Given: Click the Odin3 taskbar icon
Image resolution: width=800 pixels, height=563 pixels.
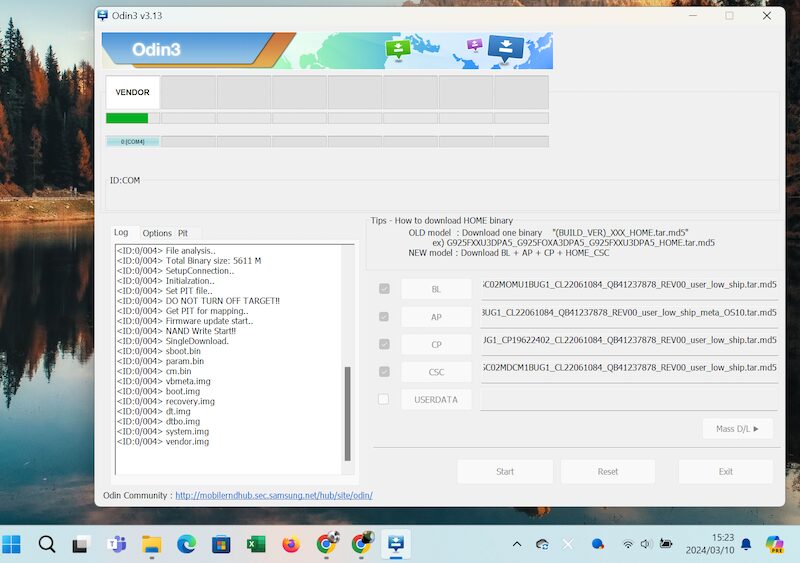Looking at the screenshot, I should tap(396, 544).
